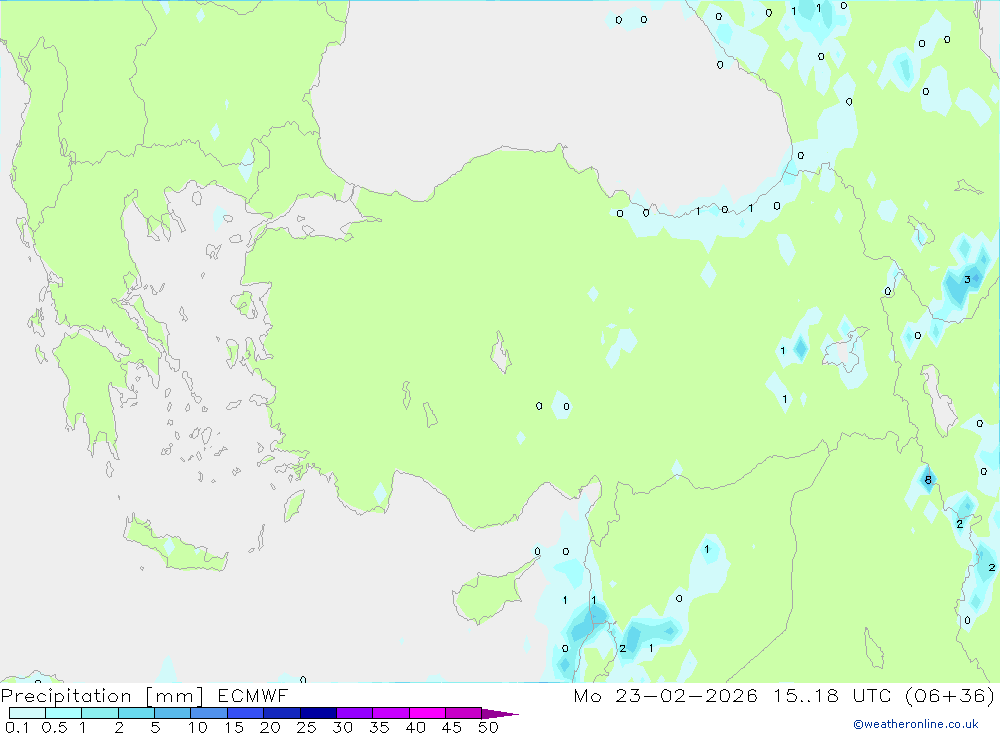Click the 0.1–0.5 mm legend swatch
Image resolution: width=1000 pixels, height=733 pixels.
pyautogui.click(x=27, y=713)
